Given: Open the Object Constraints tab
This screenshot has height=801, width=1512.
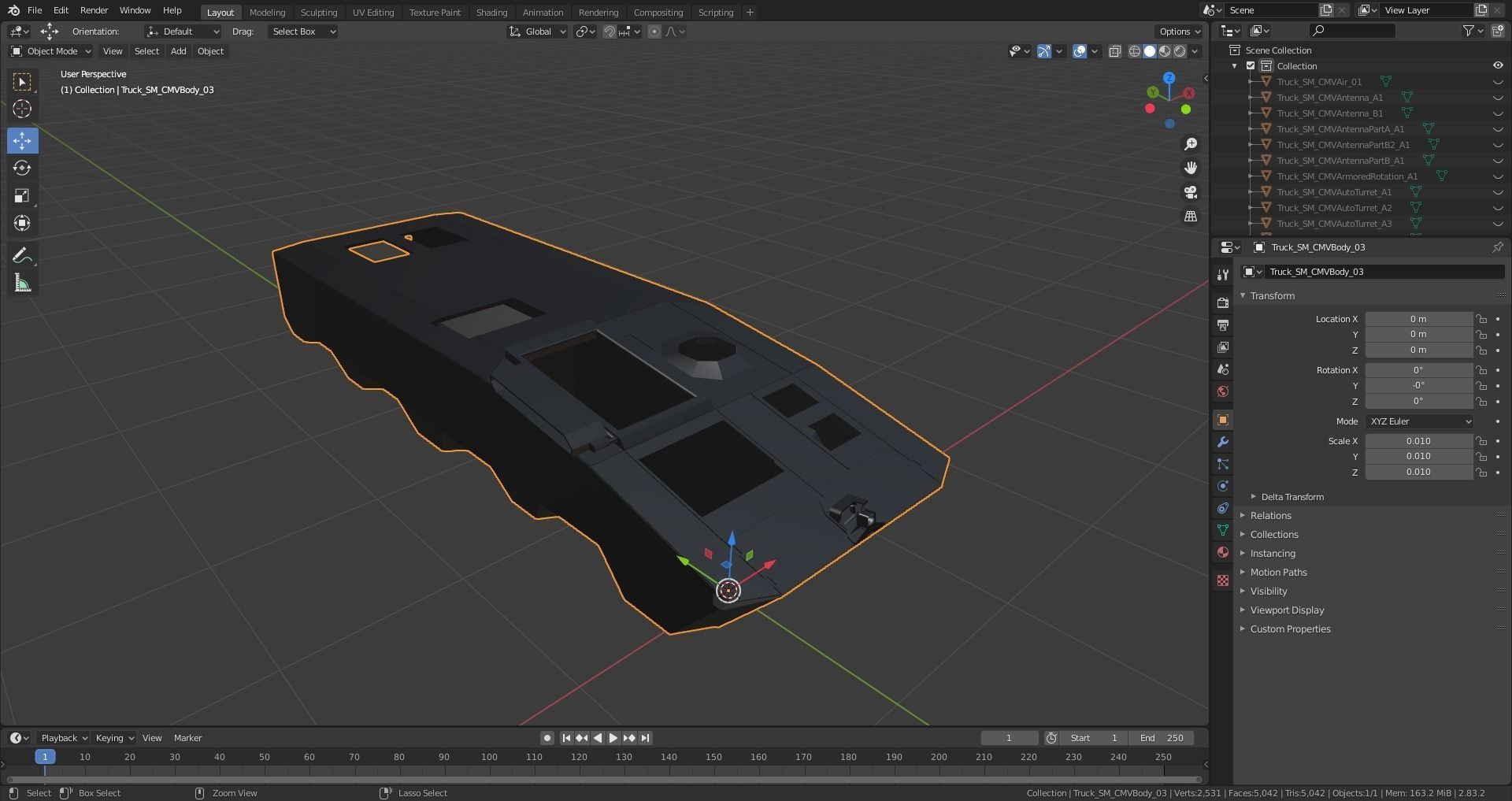Looking at the screenshot, I should click(1223, 508).
